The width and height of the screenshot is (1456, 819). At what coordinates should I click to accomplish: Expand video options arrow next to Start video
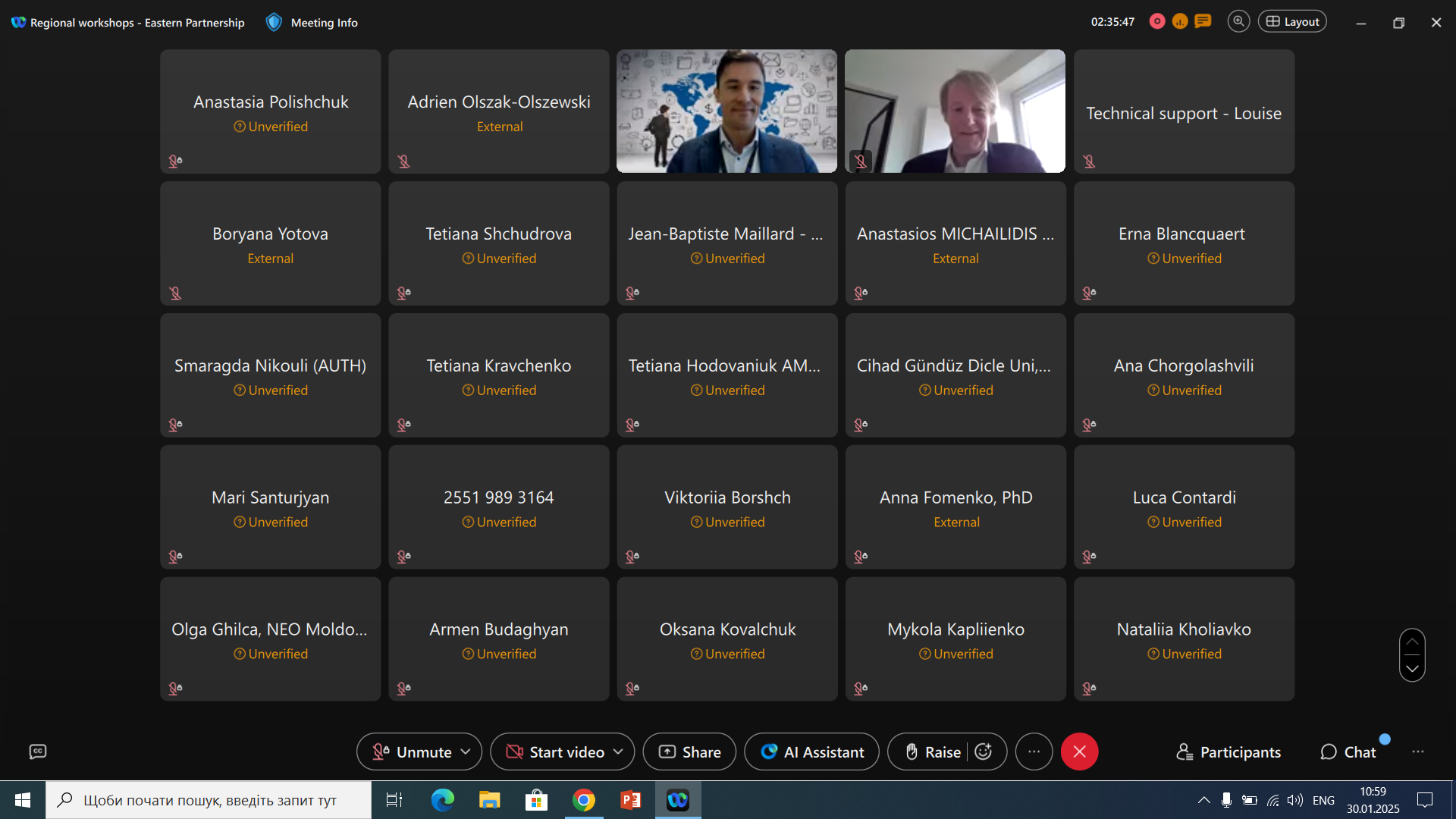(x=618, y=752)
